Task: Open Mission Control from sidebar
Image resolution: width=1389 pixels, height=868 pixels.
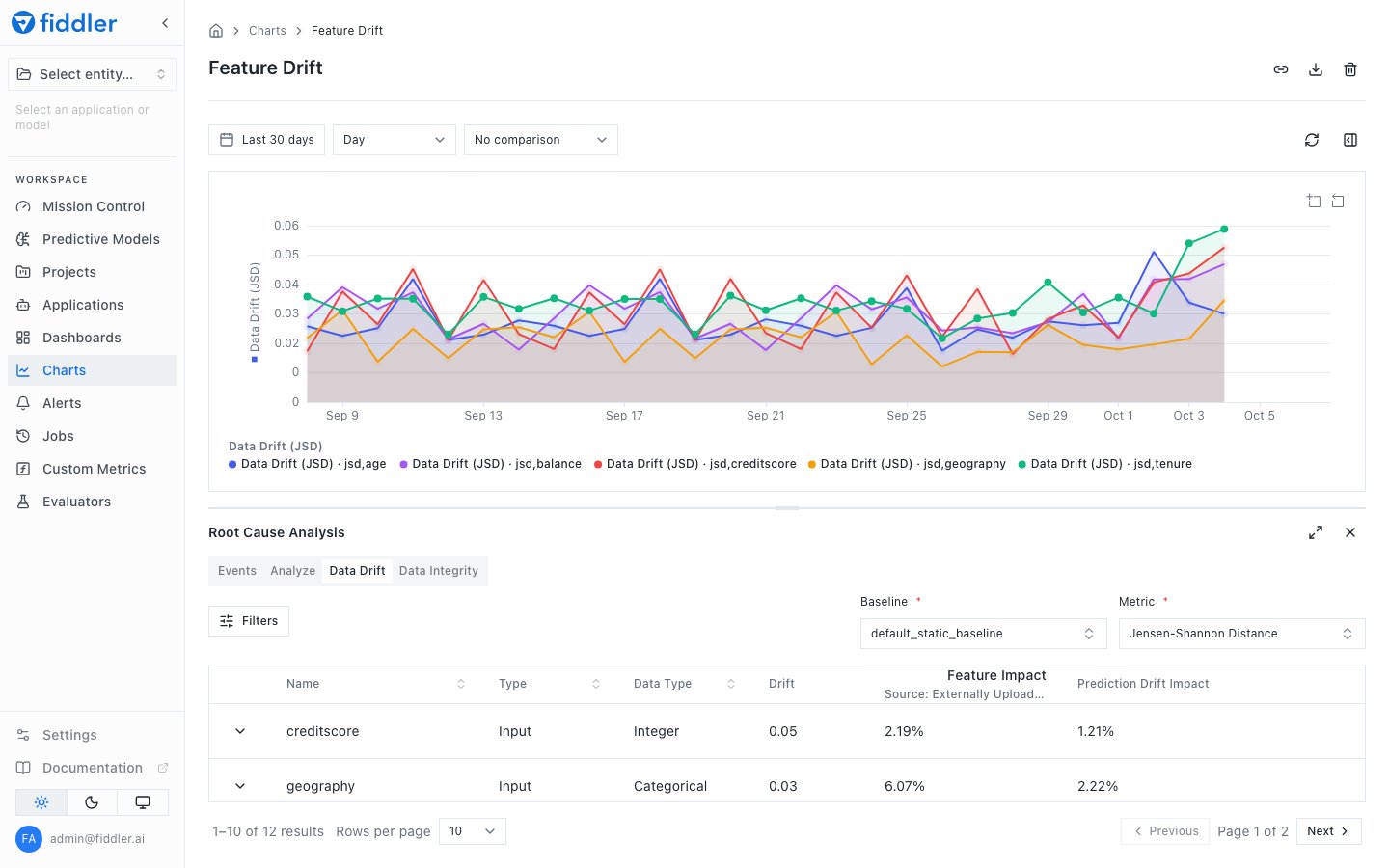Action: [92, 206]
